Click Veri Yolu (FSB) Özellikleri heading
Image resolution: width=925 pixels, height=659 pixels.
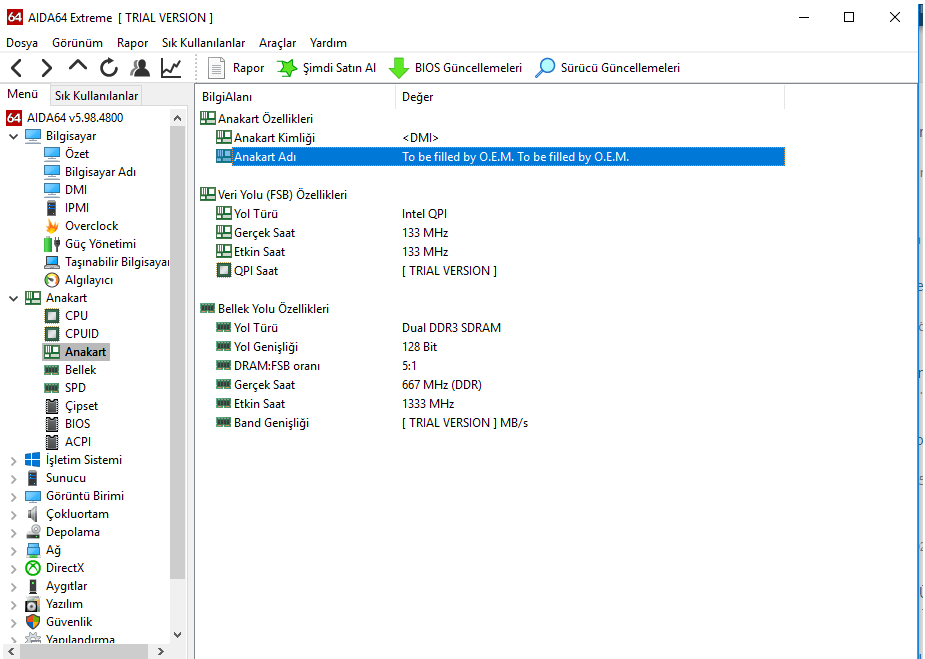[x=282, y=195]
